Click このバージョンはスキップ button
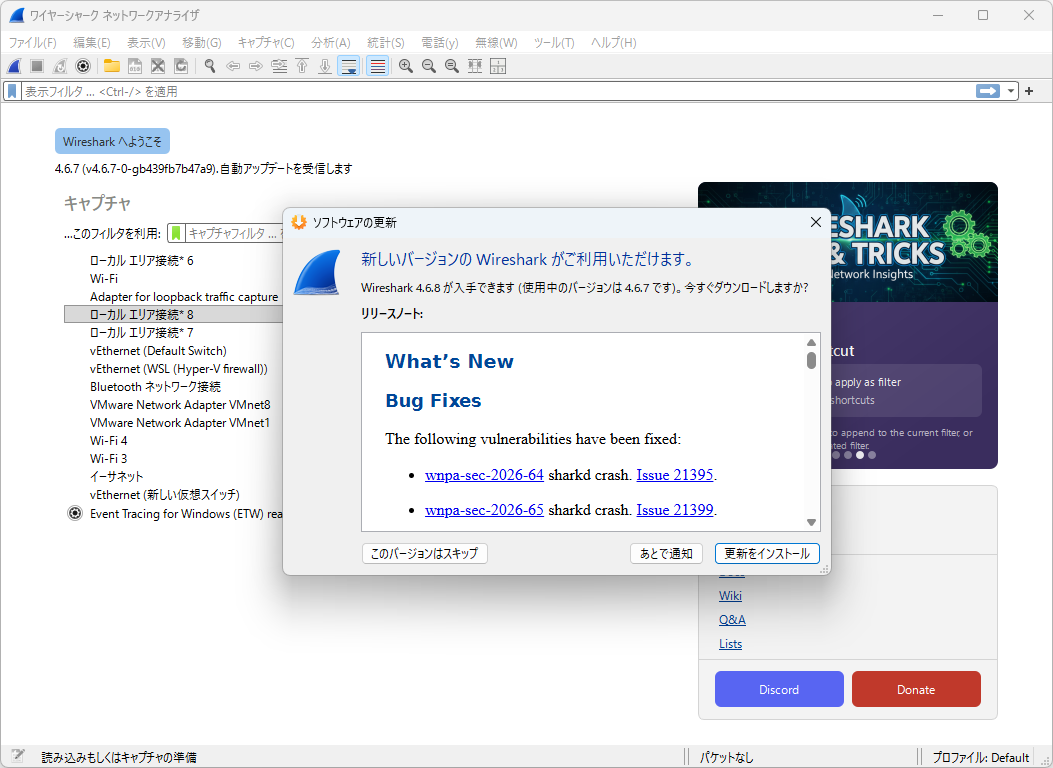 424,553
